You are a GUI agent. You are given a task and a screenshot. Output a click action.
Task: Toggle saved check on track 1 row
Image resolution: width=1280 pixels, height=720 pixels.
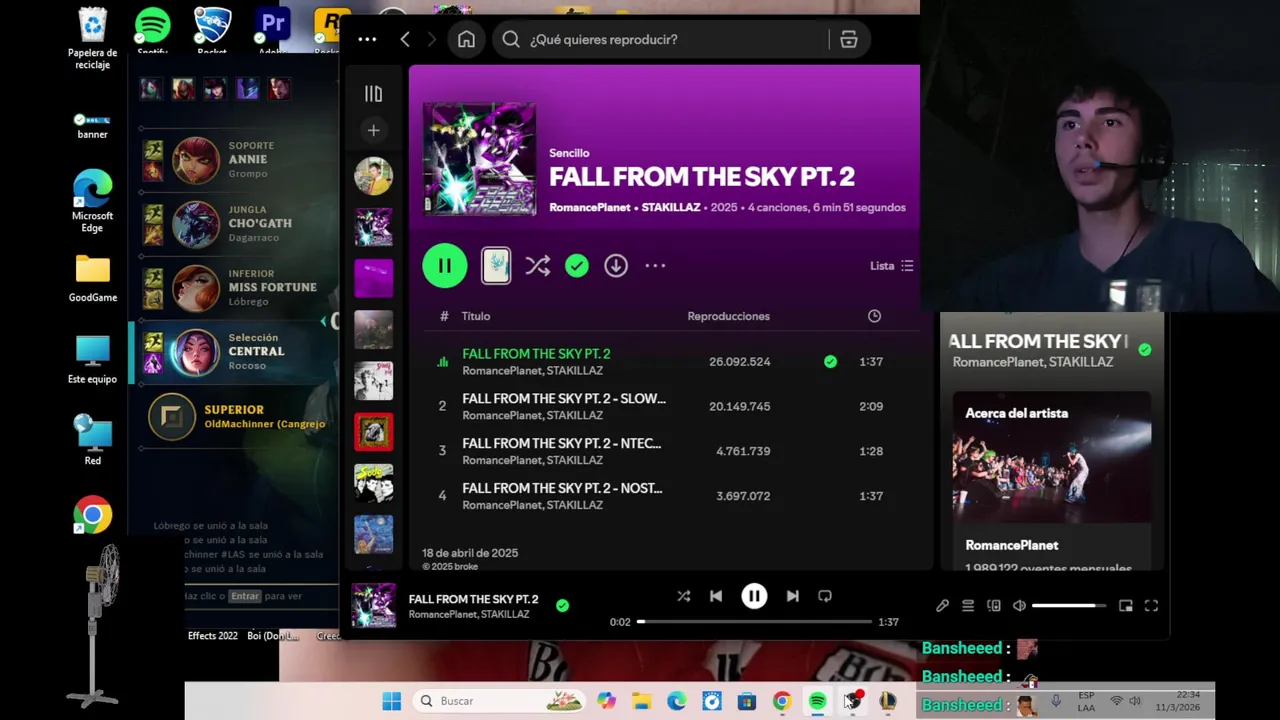pos(830,361)
